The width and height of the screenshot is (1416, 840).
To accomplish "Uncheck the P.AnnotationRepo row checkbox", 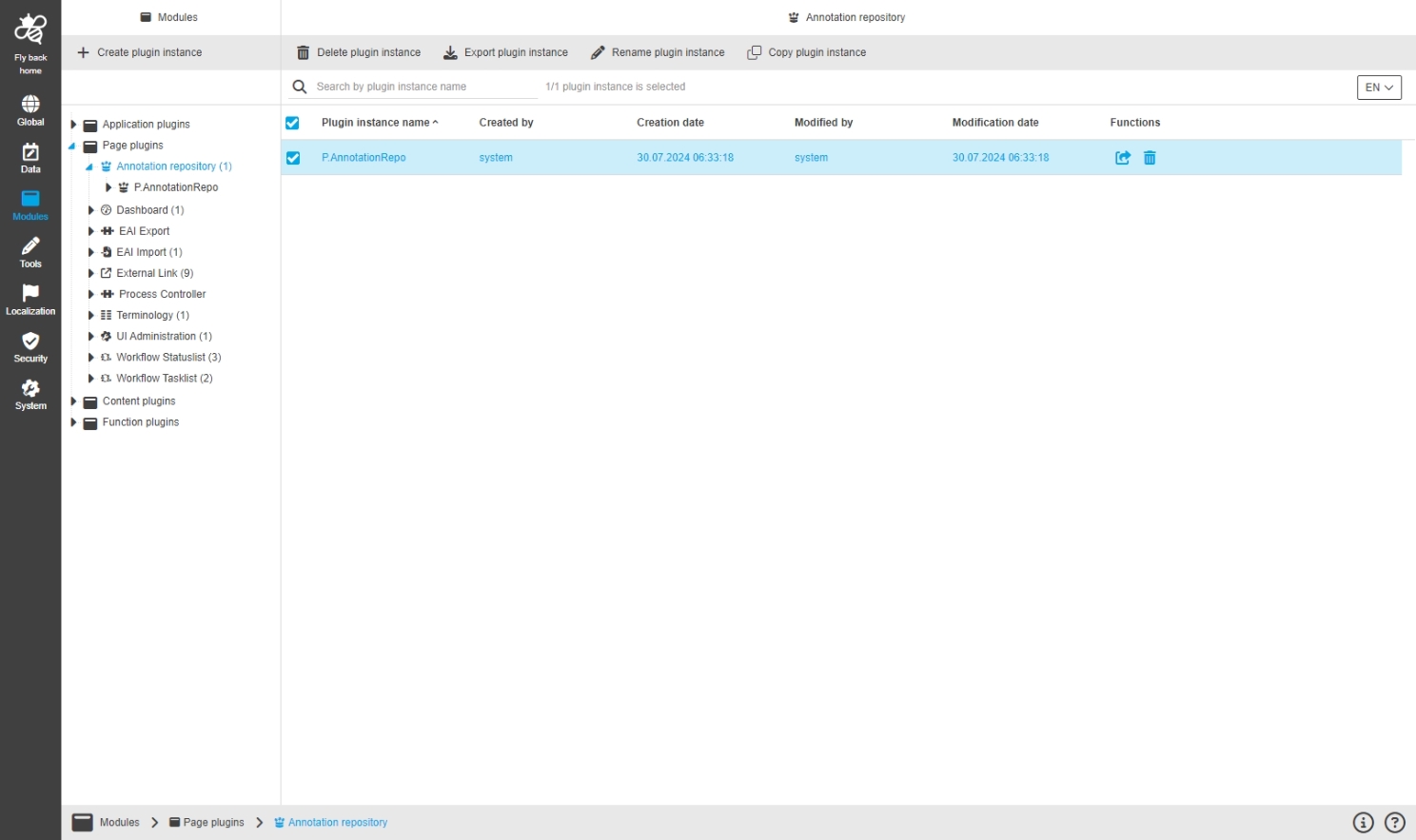I will (x=293, y=158).
